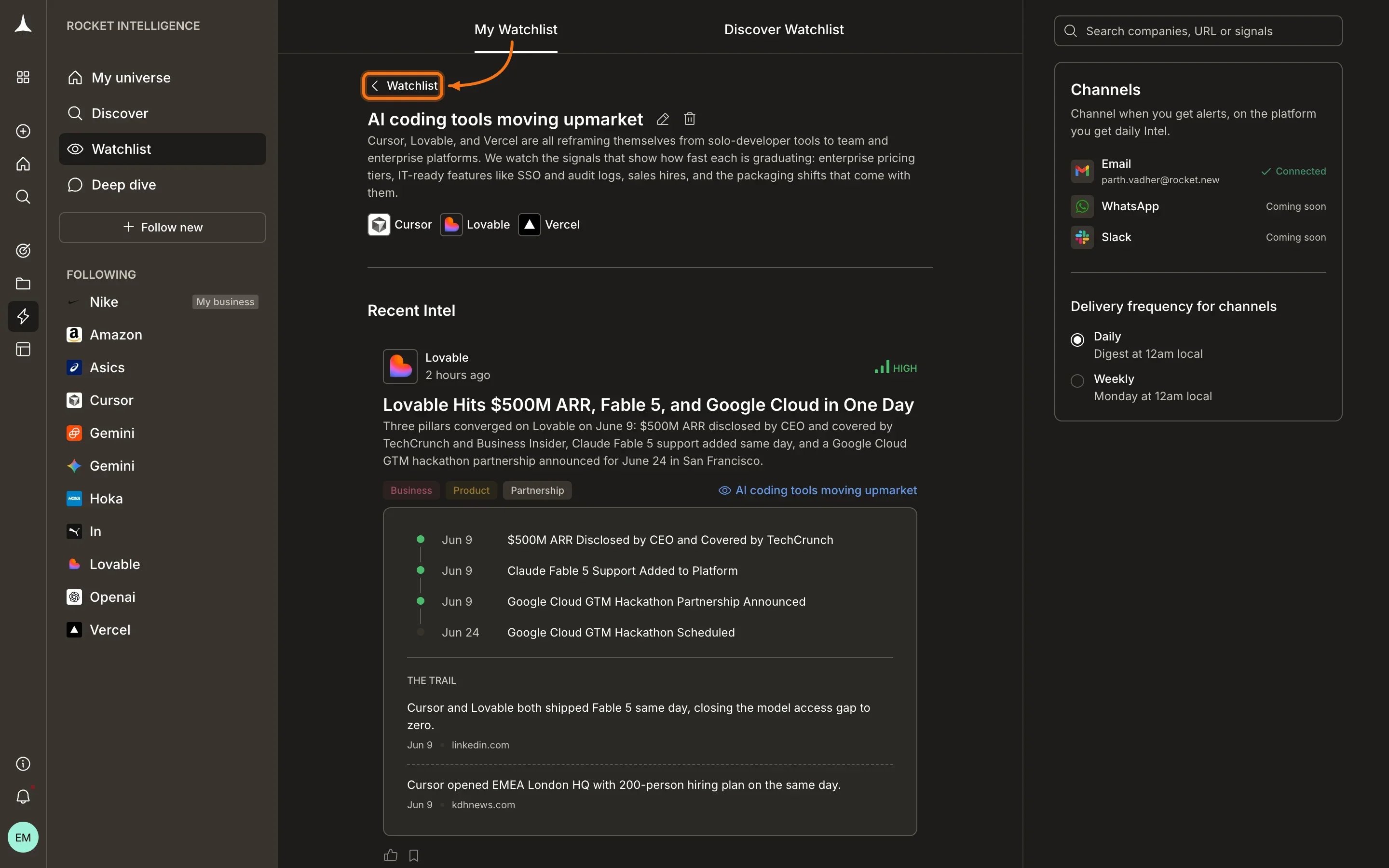Viewport: 1389px width, 868px height.
Task: Focus the Search companies input field
Action: point(1198,31)
